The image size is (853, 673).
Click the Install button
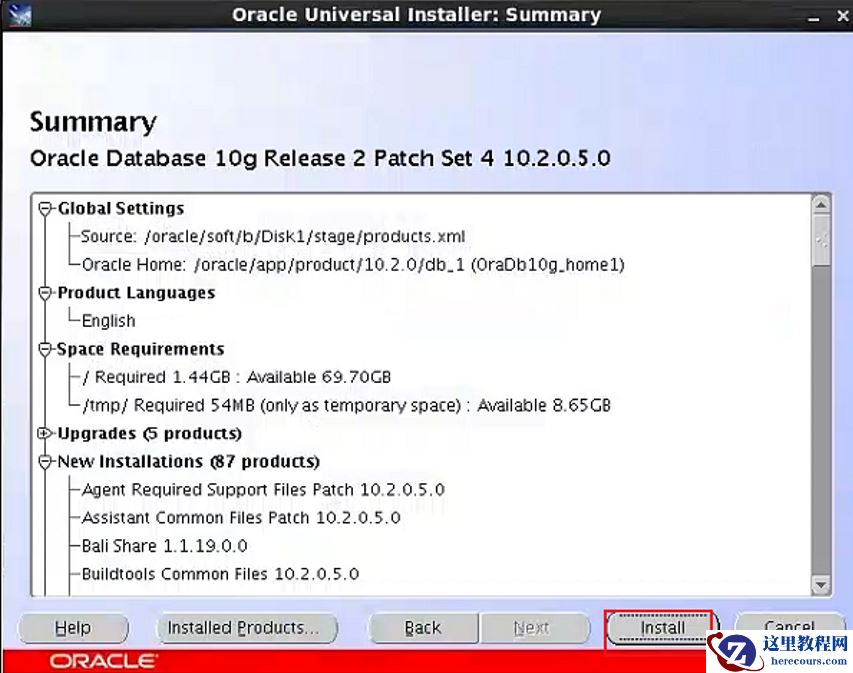(x=662, y=628)
